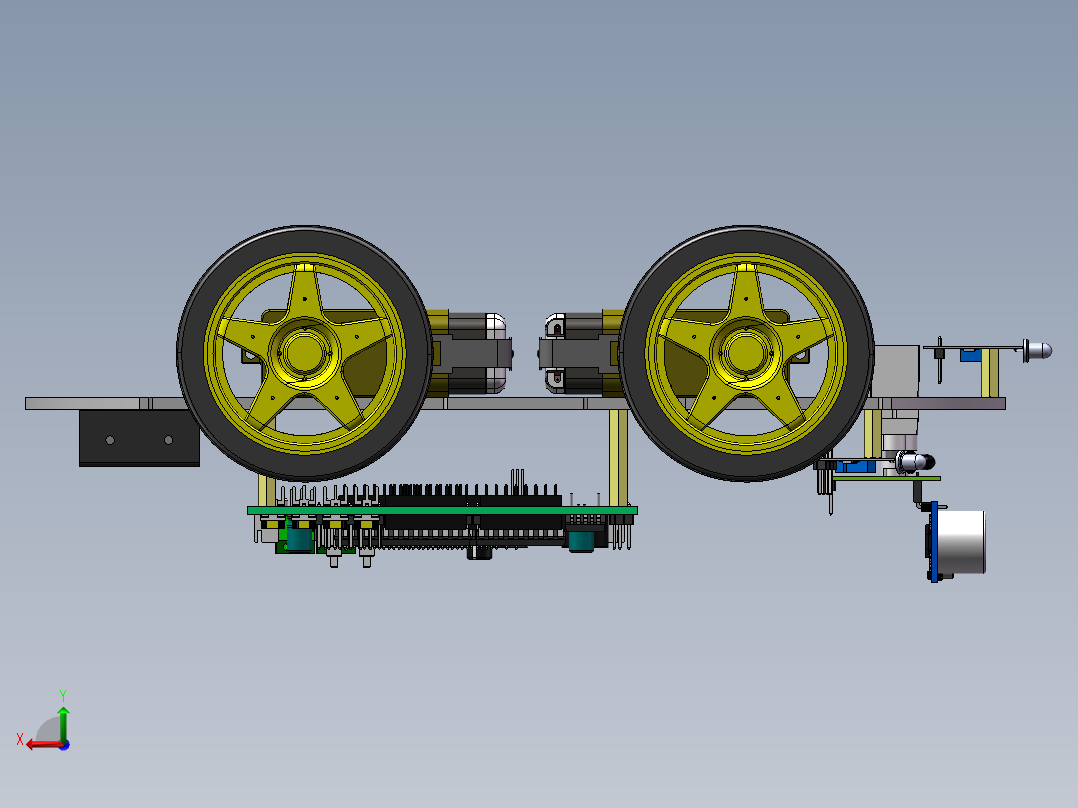Click the blue Z axis dot on triad

tap(63, 744)
